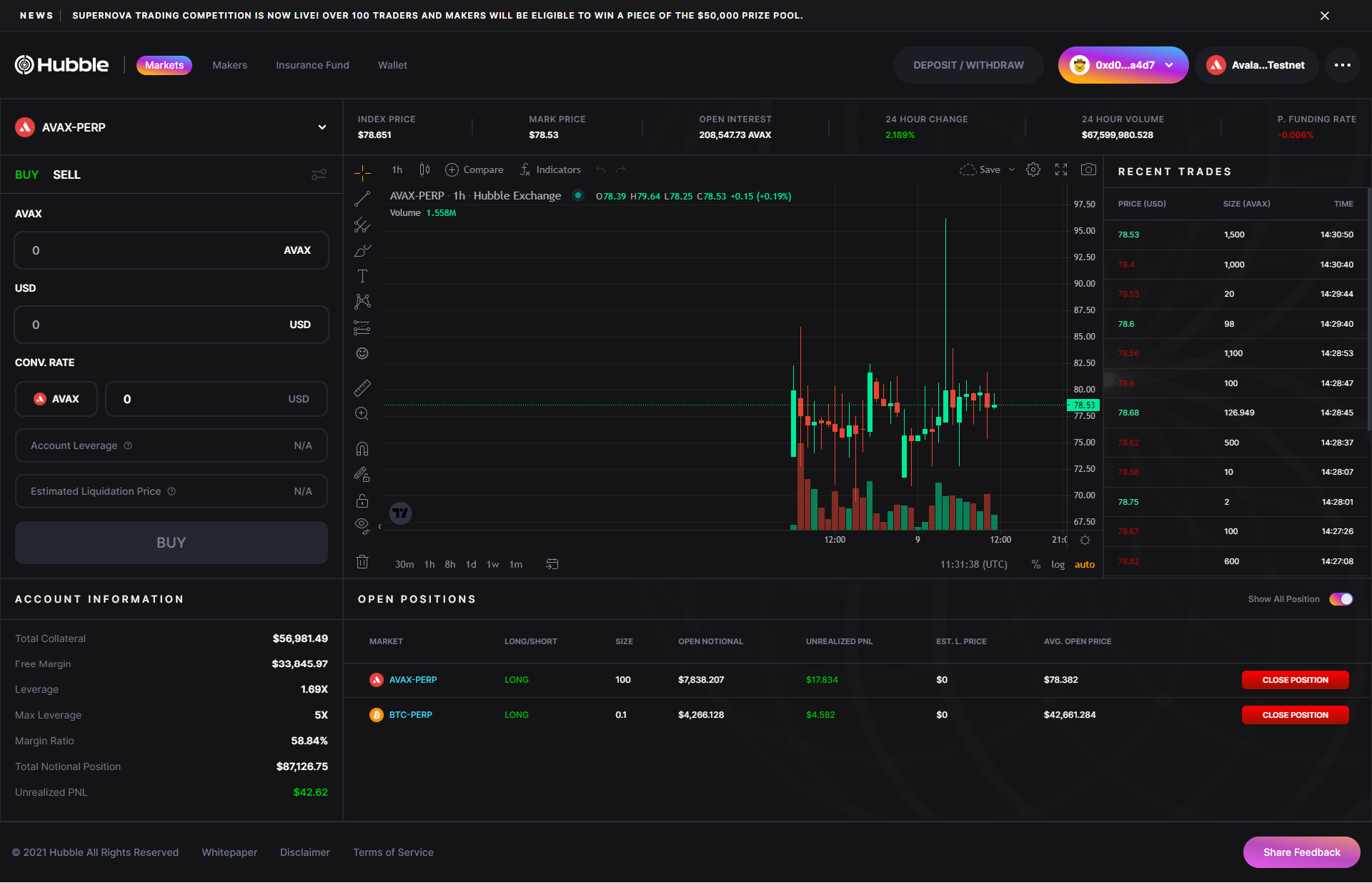Click the Hubble logo
Screen dimensions: 1372x883
[x=61, y=65]
